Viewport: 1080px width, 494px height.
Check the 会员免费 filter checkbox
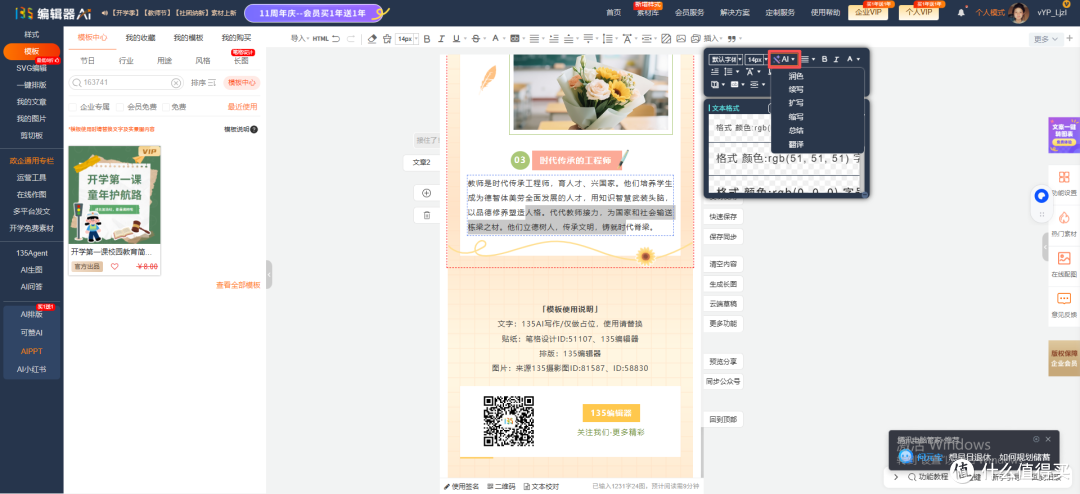click(x=120, y=107)
